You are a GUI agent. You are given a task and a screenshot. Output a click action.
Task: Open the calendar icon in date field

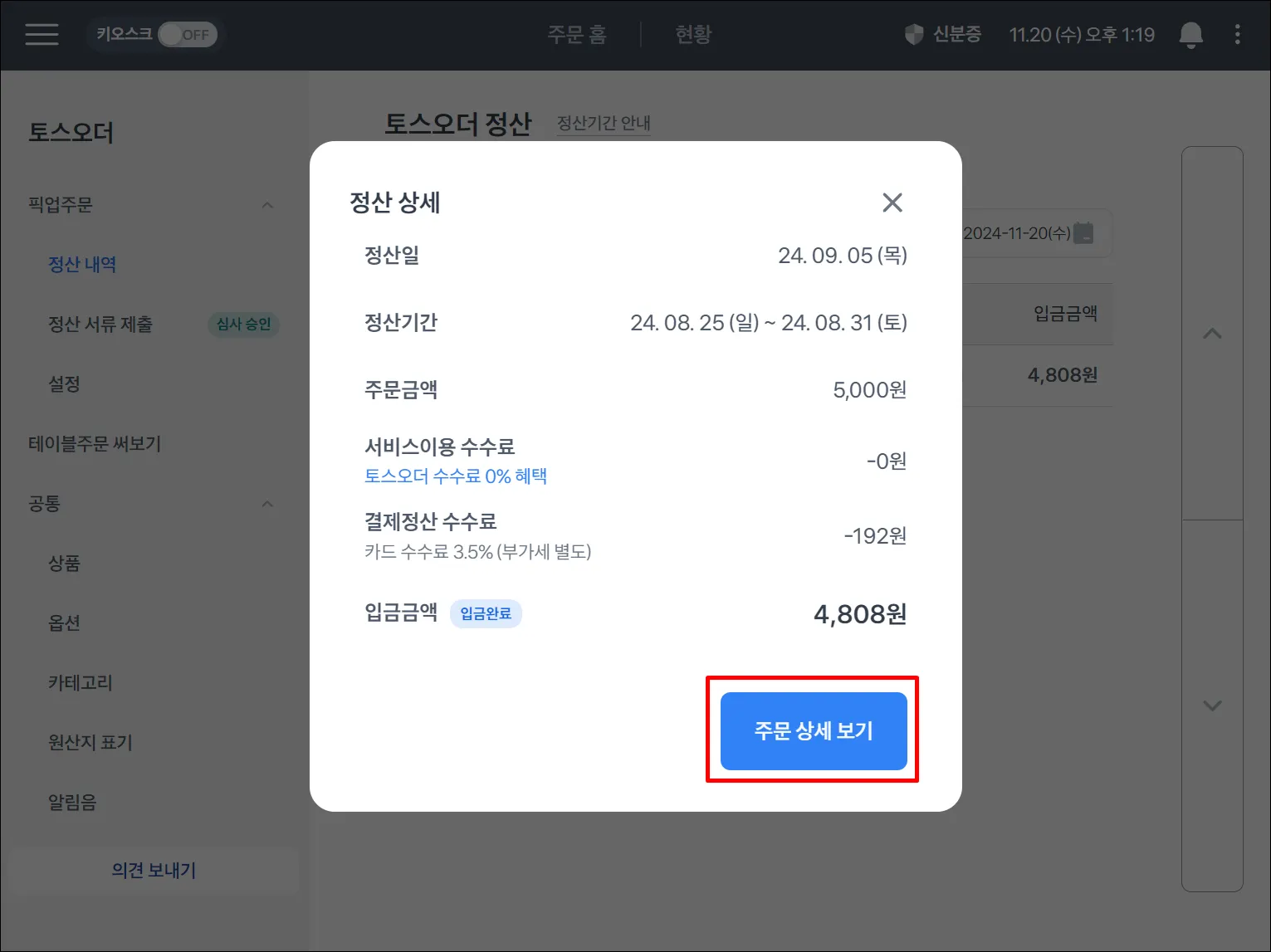pyautogui.click(x=1083, y=233)
